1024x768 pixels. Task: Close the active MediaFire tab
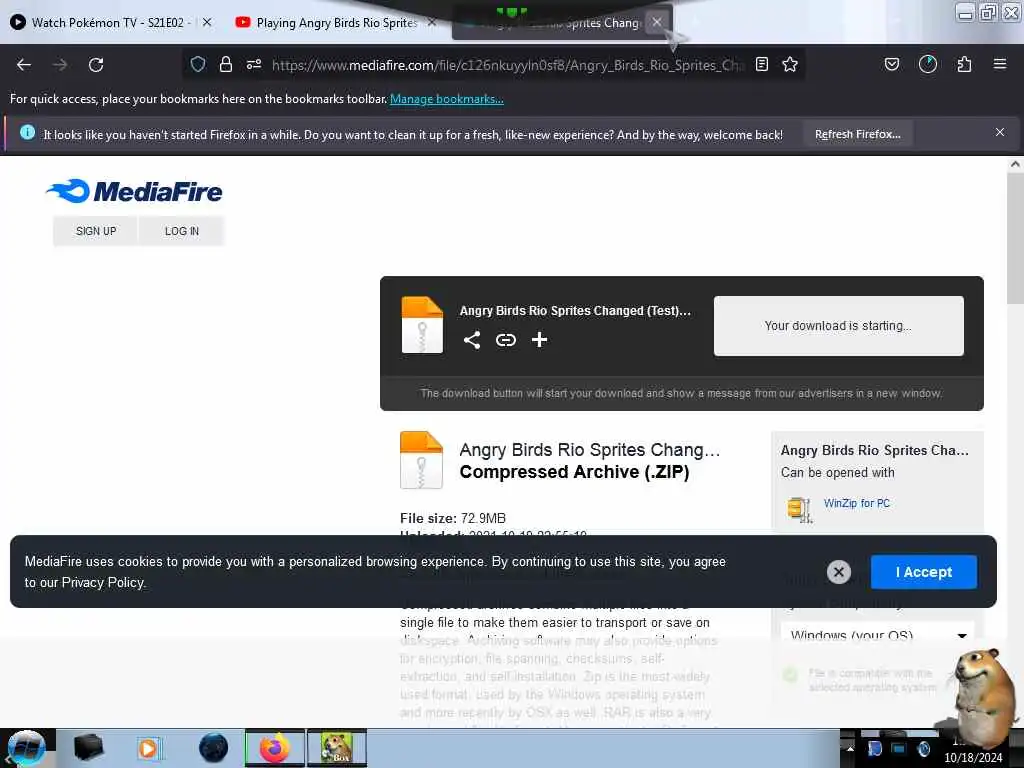coord(657,22)
